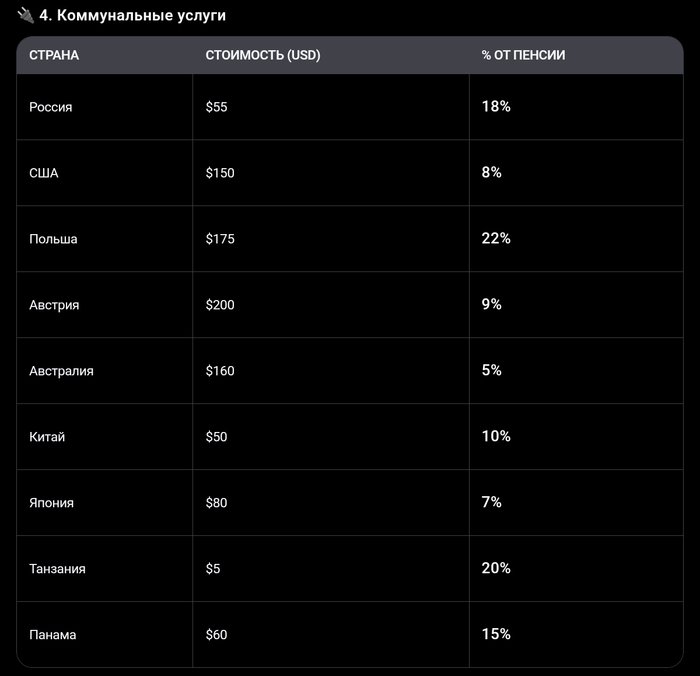Click the plug icon beside the heading

pyautogui.click(x=25, y=16)
